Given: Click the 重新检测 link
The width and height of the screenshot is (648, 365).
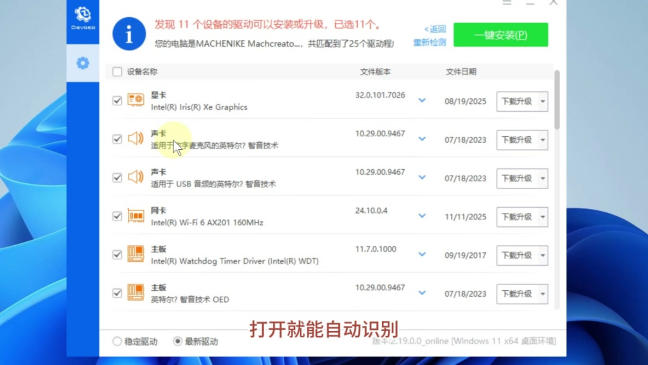Looking at the screenshot, I should (x=429, y=42).
